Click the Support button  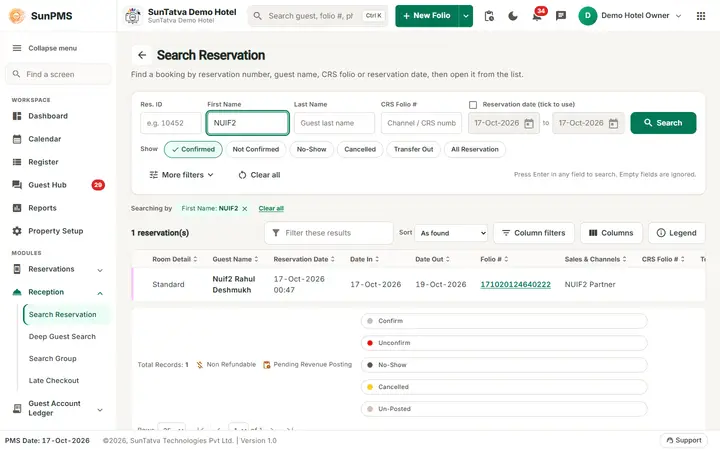[684, 440]
